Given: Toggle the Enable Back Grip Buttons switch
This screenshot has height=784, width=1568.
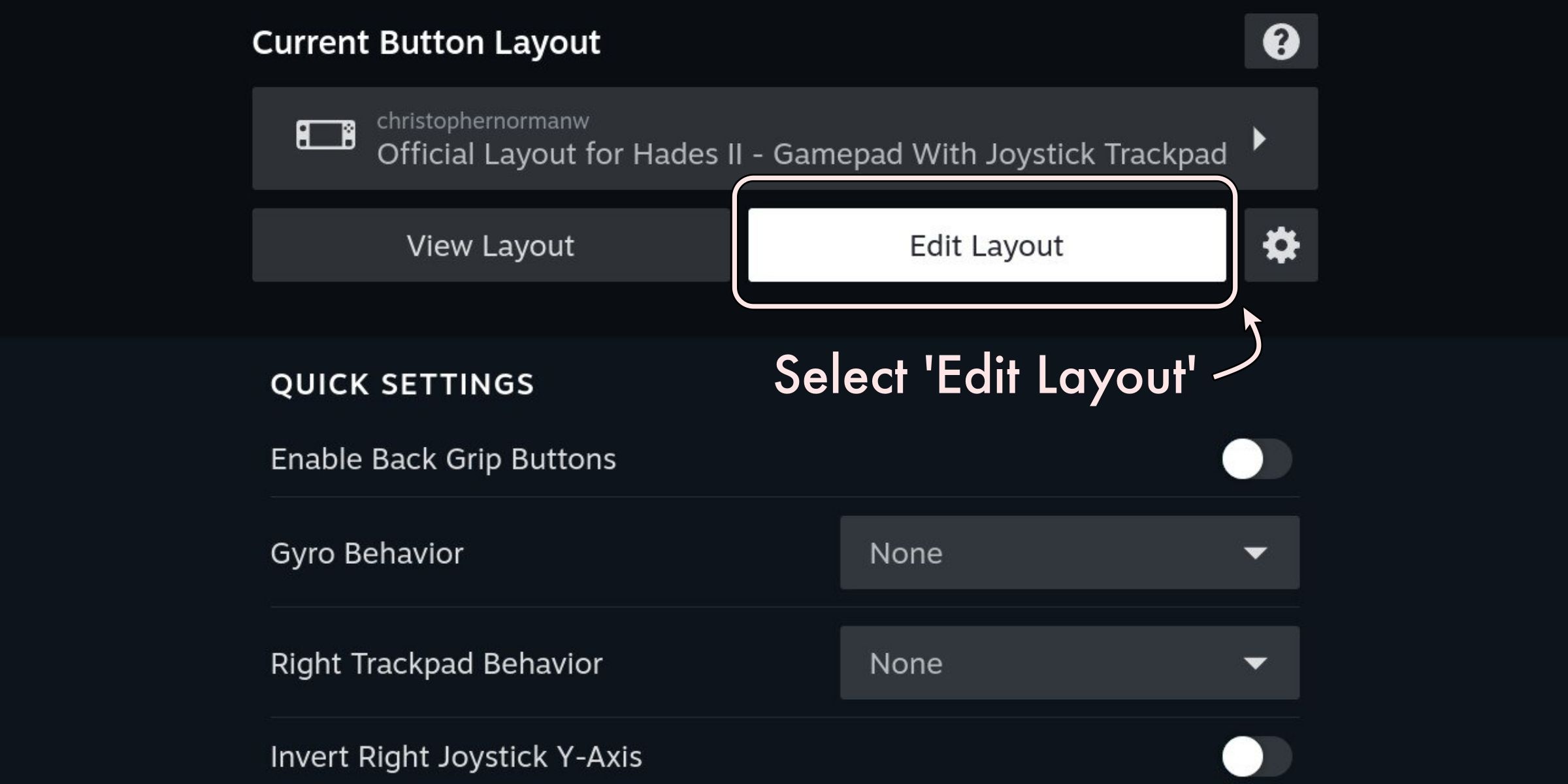Looking at the screenshot, I should pyautogui.click(x=1256, y=459).
